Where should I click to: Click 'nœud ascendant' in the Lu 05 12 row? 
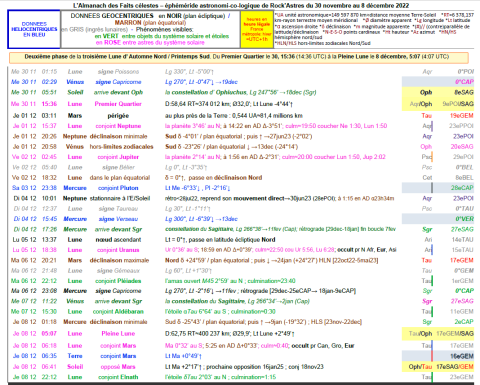click(118, 240)
